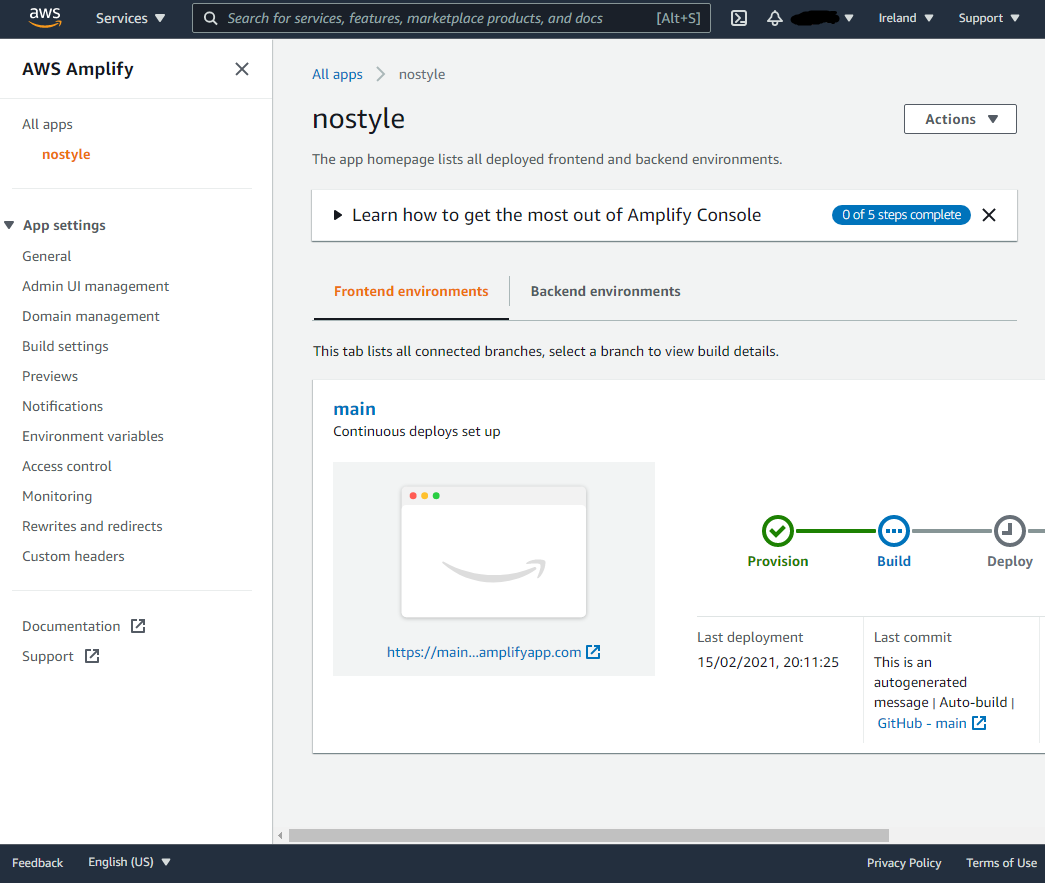Click the nostyle breadcrumb text

(422, 75)
